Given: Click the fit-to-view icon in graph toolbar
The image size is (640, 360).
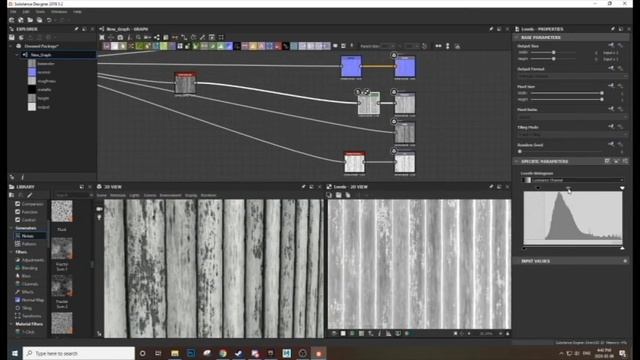Looking at the screenshot, I should click(102, 38).
